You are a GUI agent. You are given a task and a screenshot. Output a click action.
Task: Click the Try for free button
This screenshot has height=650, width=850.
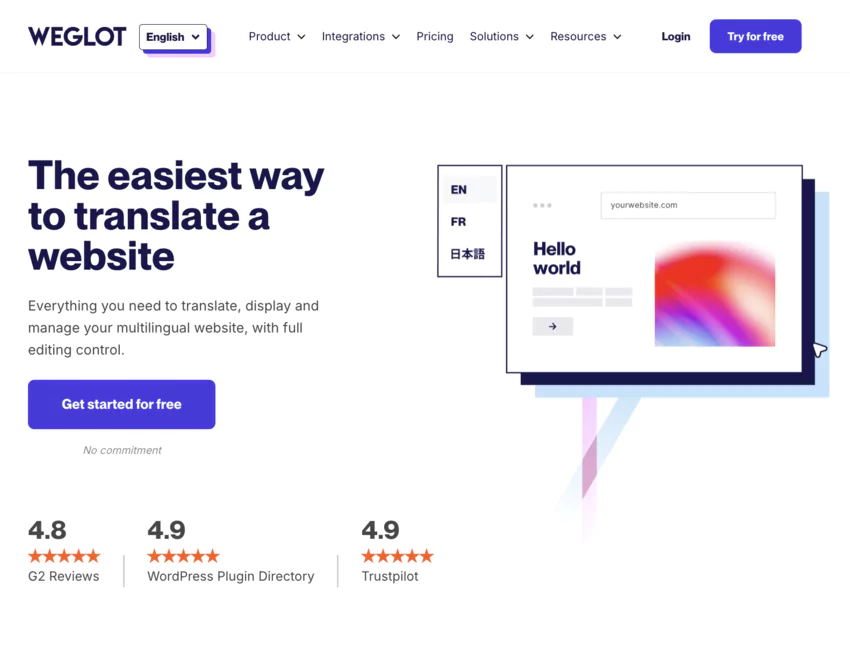755,36
